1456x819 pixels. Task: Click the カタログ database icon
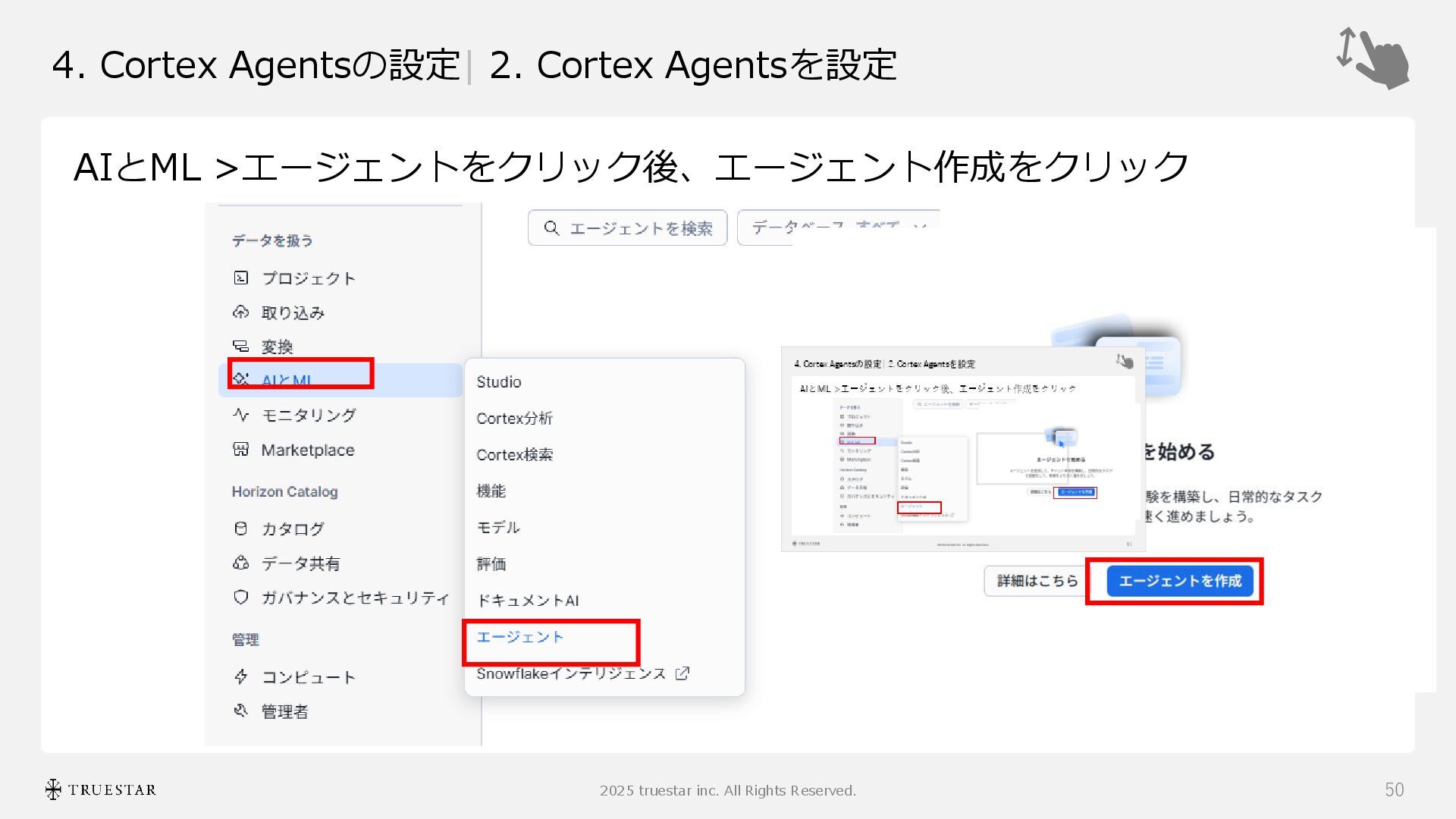pyautogui.click(x=241, y=529)
